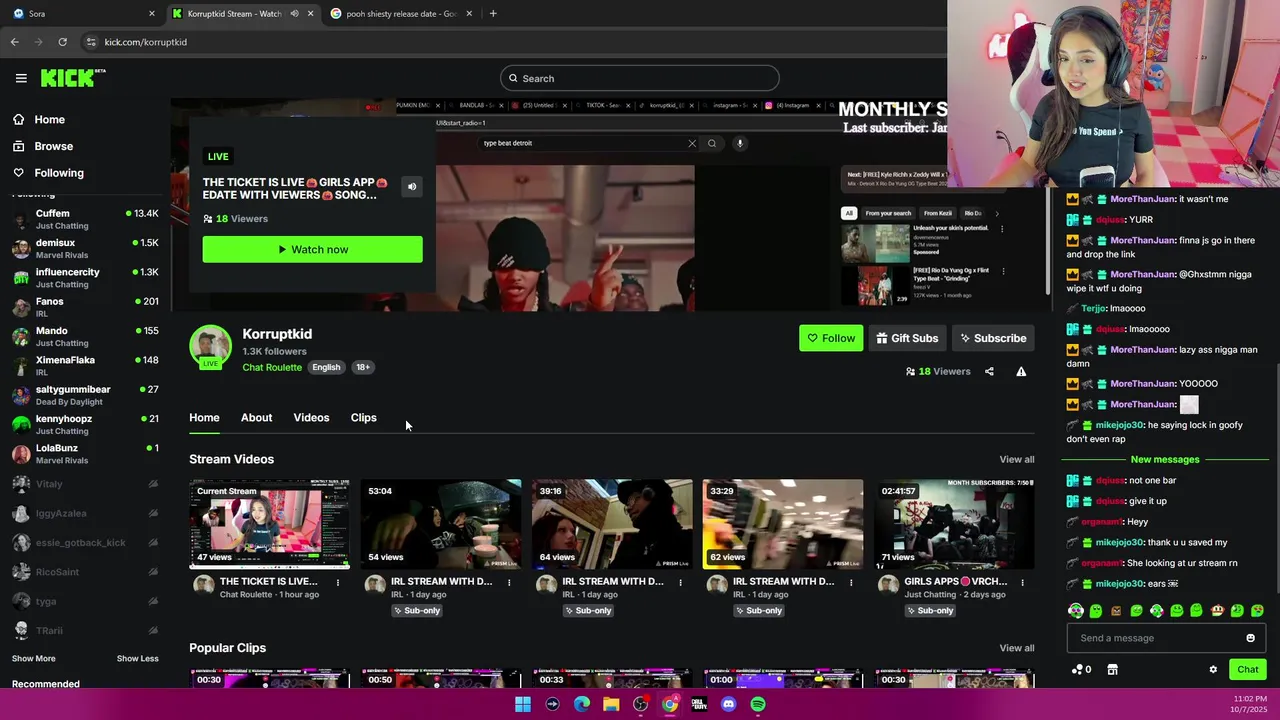
Task: Close the Sora browser tab
Action: point(152,13)
